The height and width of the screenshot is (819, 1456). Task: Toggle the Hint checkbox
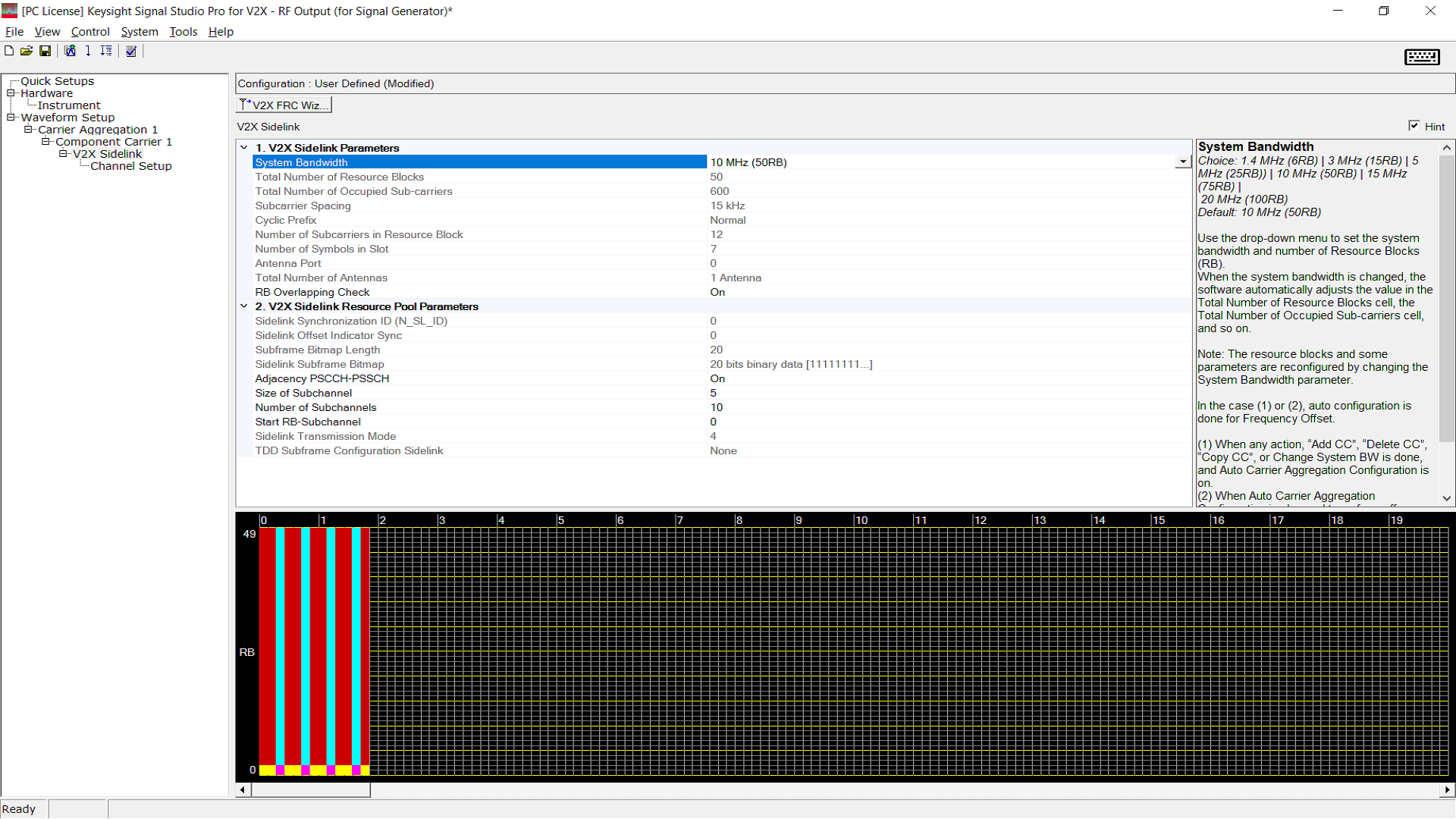point(1414,126)
